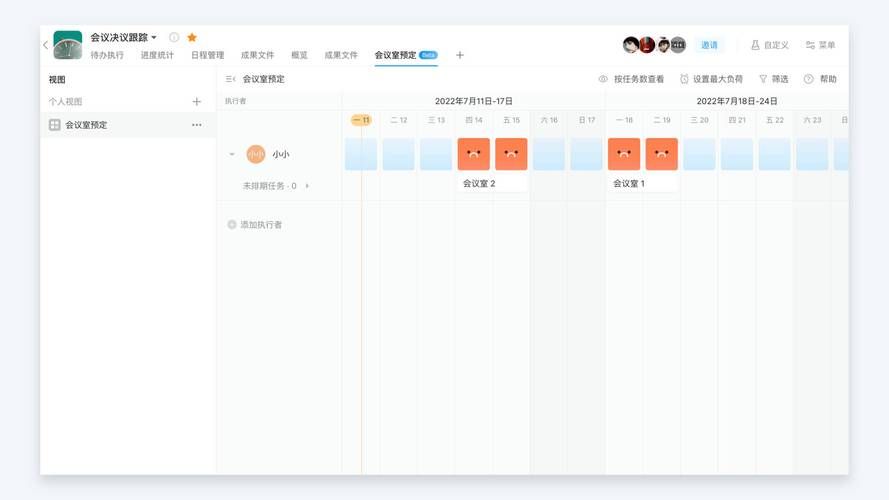
Task: Switch to the 待办执行 tab
Action: (x=107, y=55)
